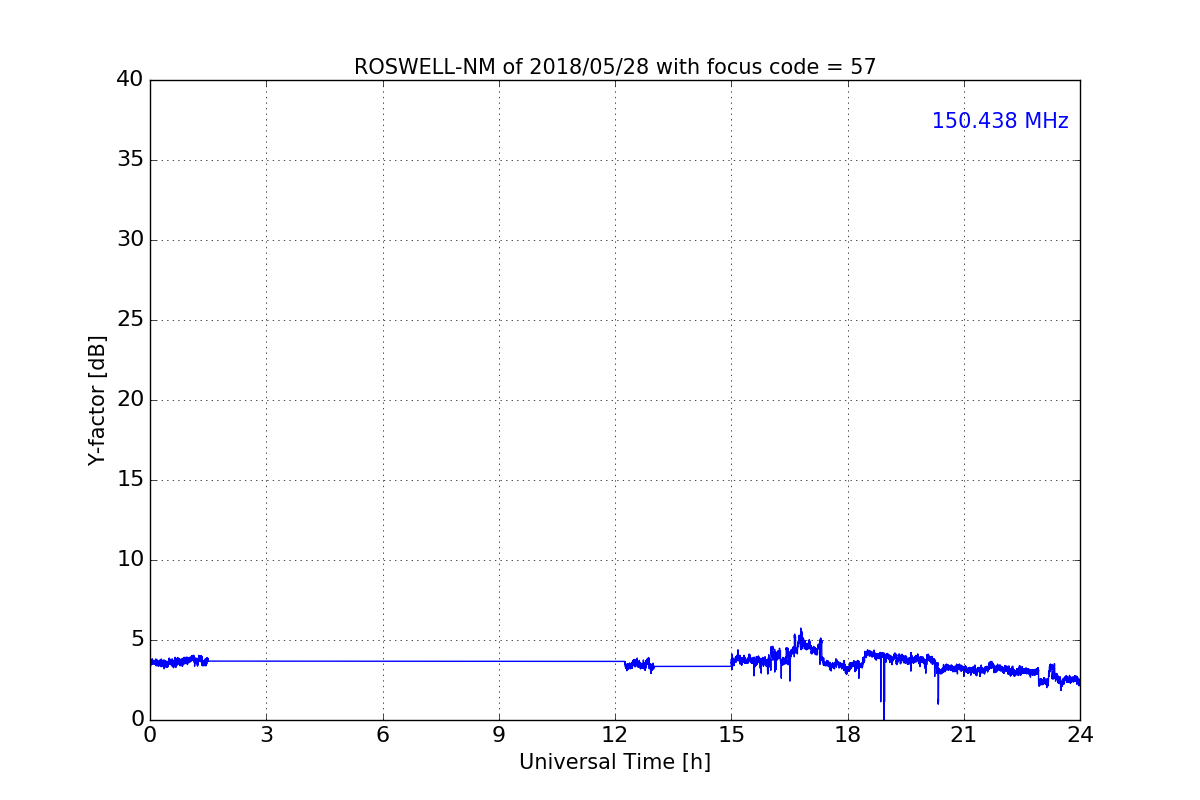
Task: Click y-axis tick label 25
Action: pyautogui.click(x=130, y=320)
